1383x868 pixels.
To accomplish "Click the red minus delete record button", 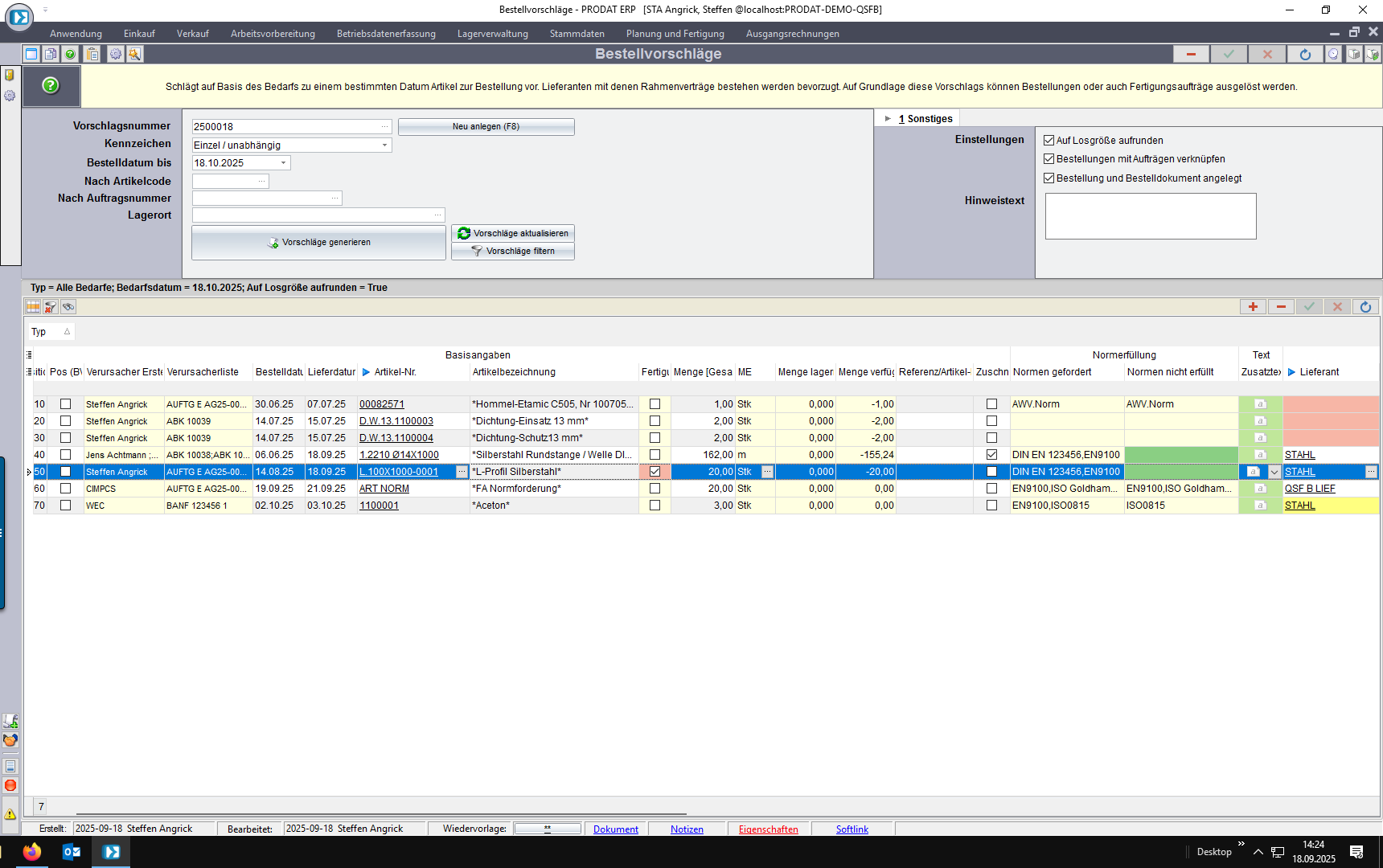I will click(x=1191, y=54).
